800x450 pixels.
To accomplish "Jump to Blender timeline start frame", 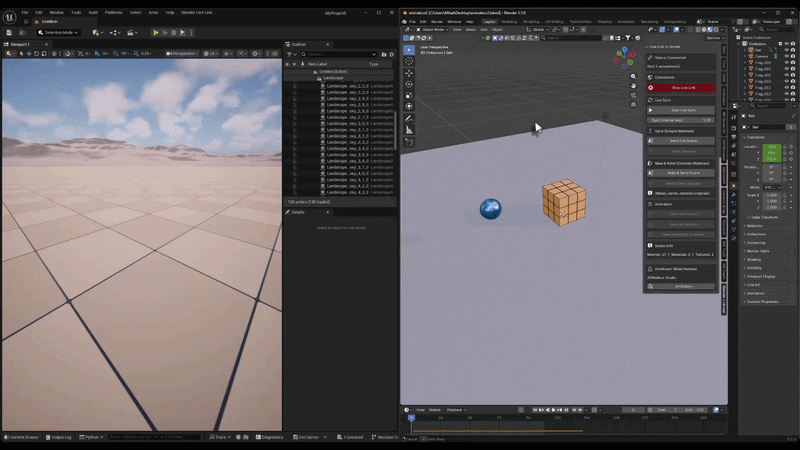I will pos(535,410).
